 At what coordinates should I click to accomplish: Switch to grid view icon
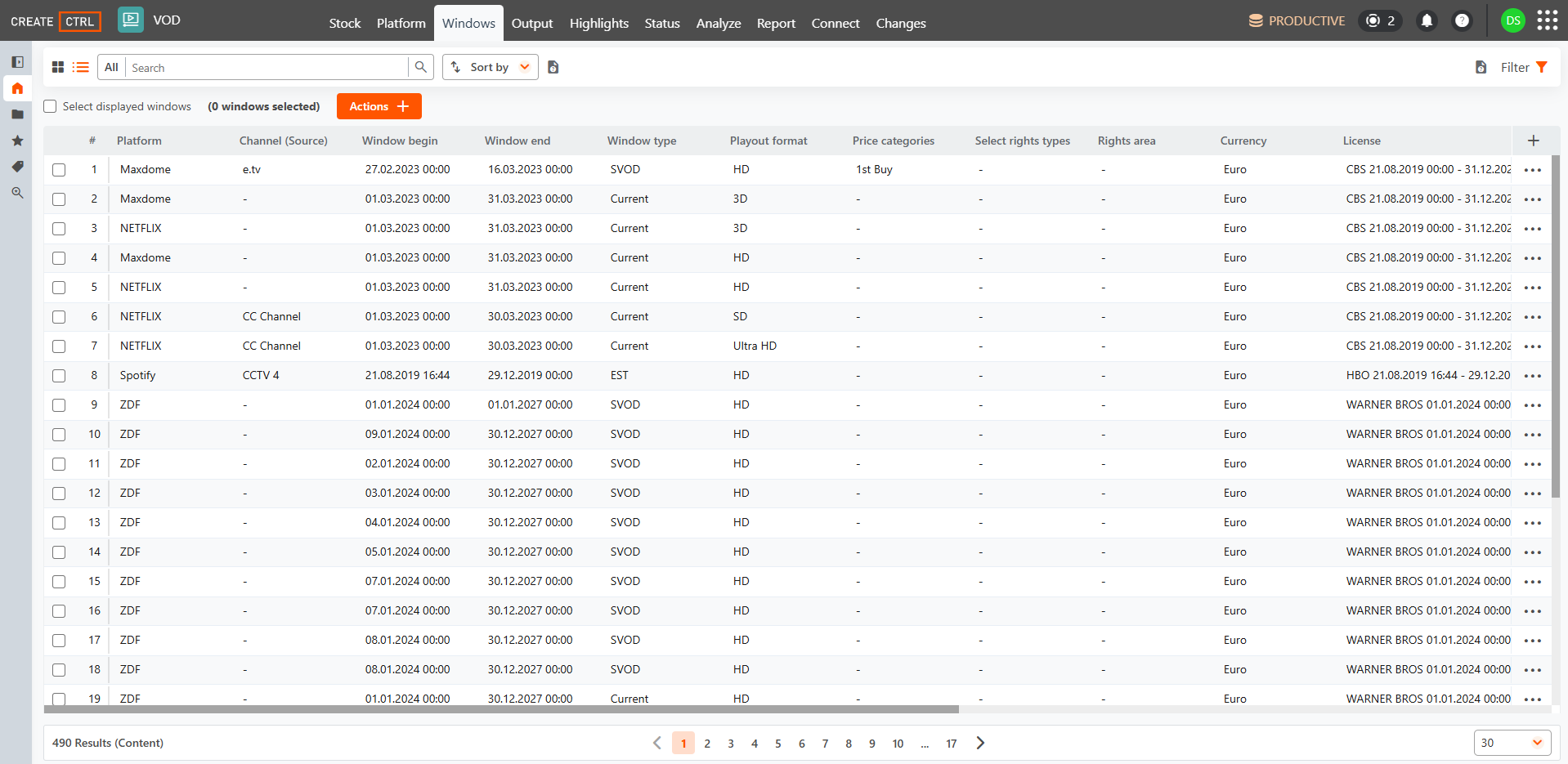(58, 67)
